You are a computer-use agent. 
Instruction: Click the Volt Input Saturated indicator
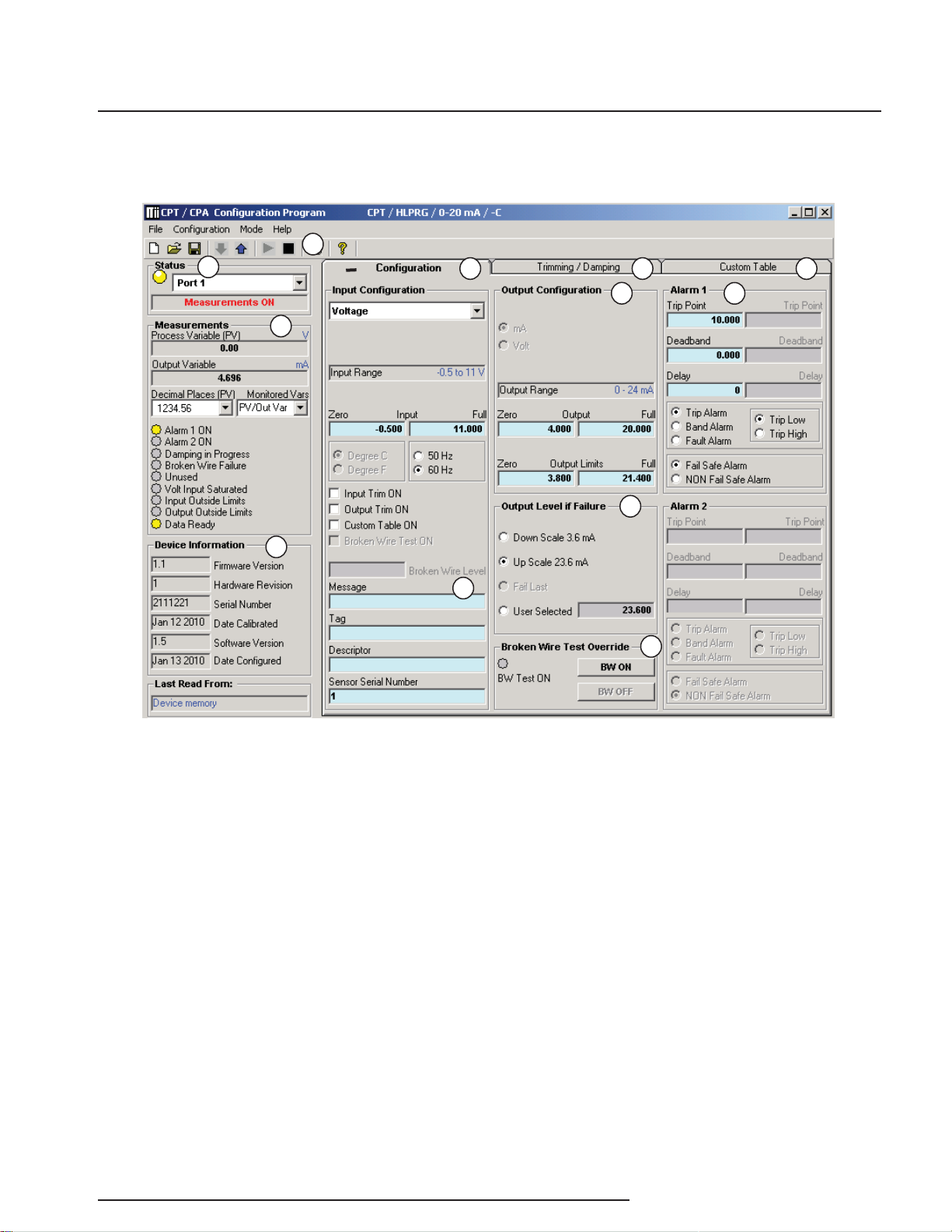[156, 489]
